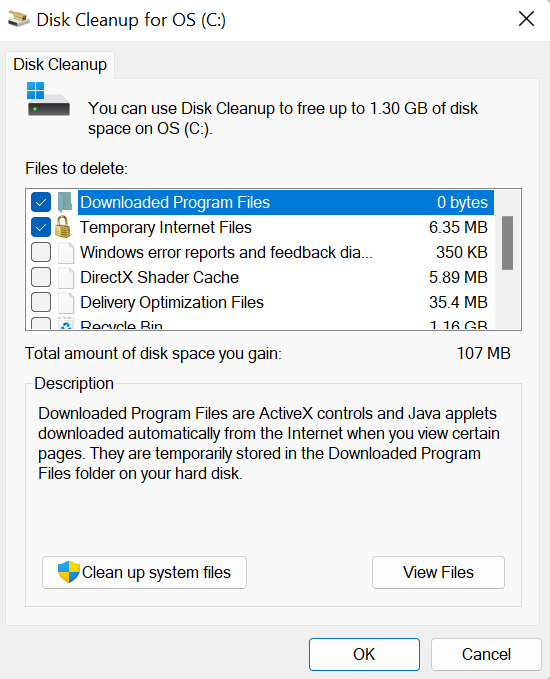550x679 pixels.
Task: Dismiss the dialog with Cancel
Action: (x=486, y=654)
